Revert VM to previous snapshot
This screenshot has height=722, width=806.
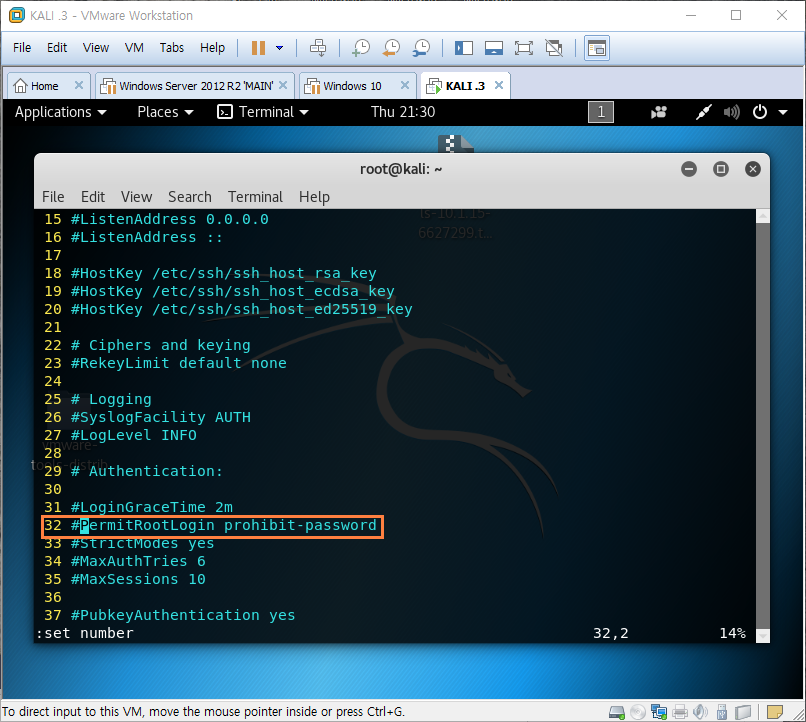(x=392, y=48)
